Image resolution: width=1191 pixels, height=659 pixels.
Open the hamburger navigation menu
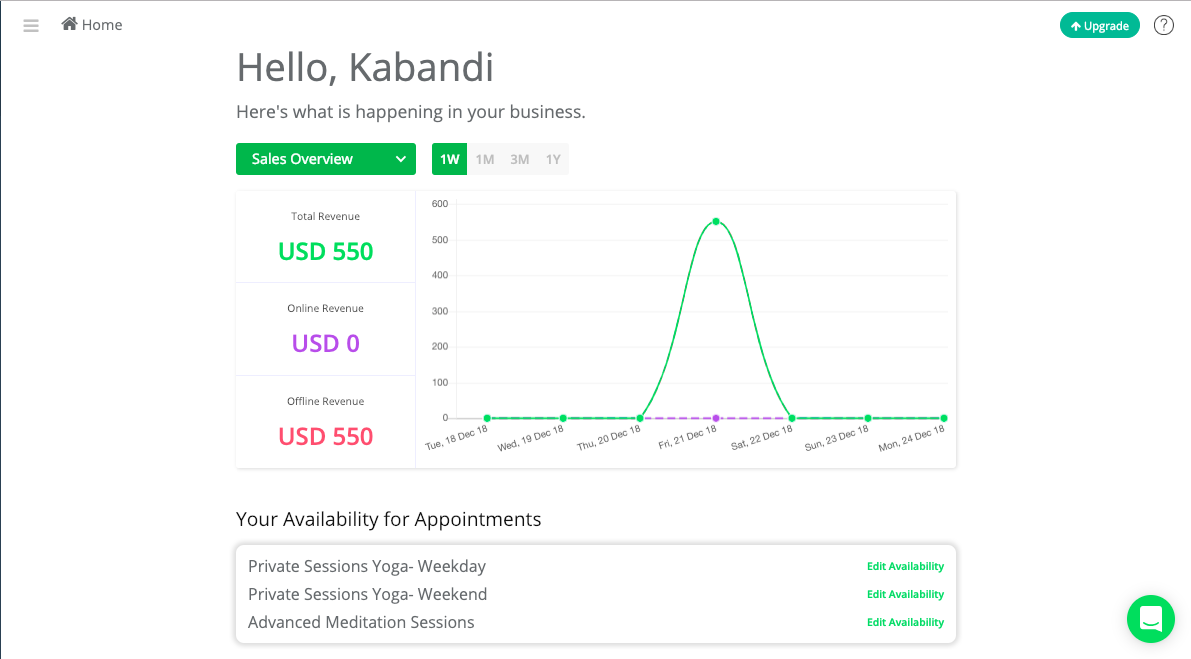[x=30, y=26]
